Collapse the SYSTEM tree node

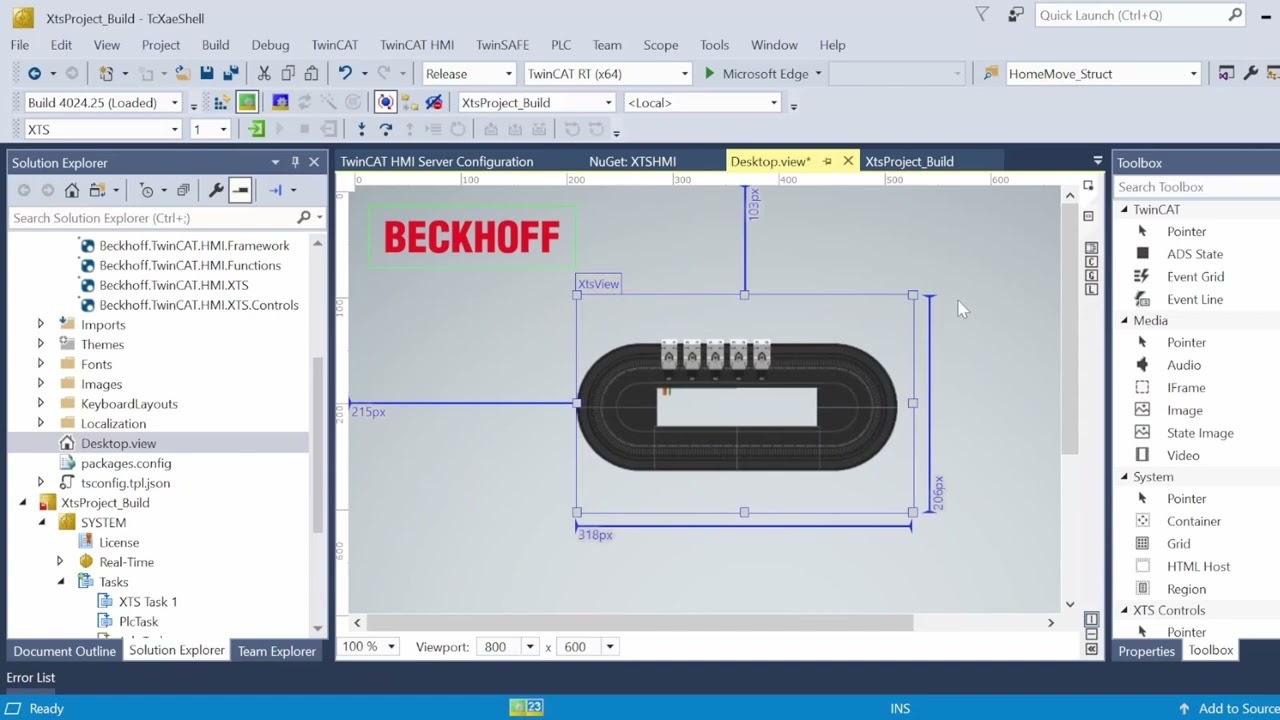(x=41, y=522)
